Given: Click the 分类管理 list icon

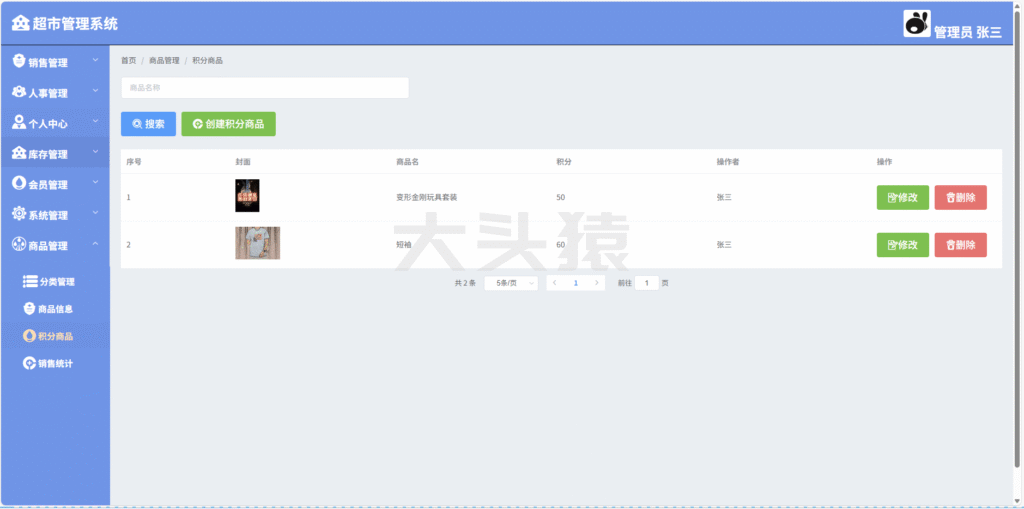Looking at the screenshot, I should 30,282.
